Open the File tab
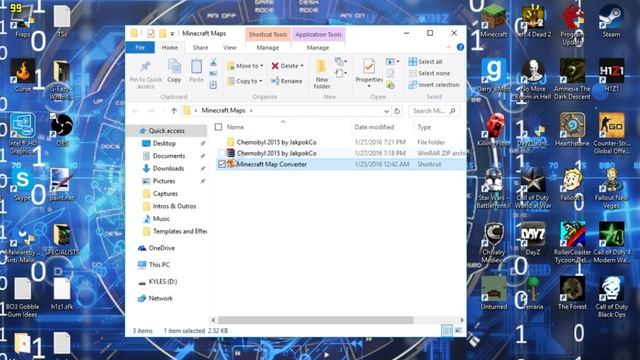This screenshot has height=360, width=640. point(140,47)
